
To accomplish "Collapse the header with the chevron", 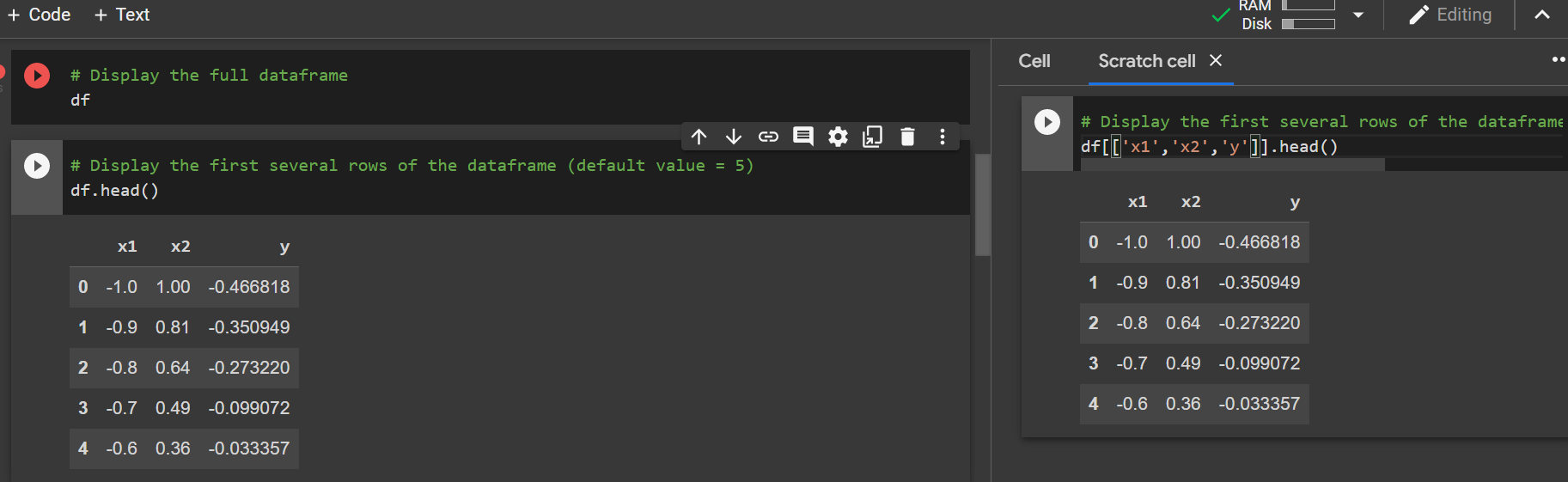I will click(x=1542, y=15).
